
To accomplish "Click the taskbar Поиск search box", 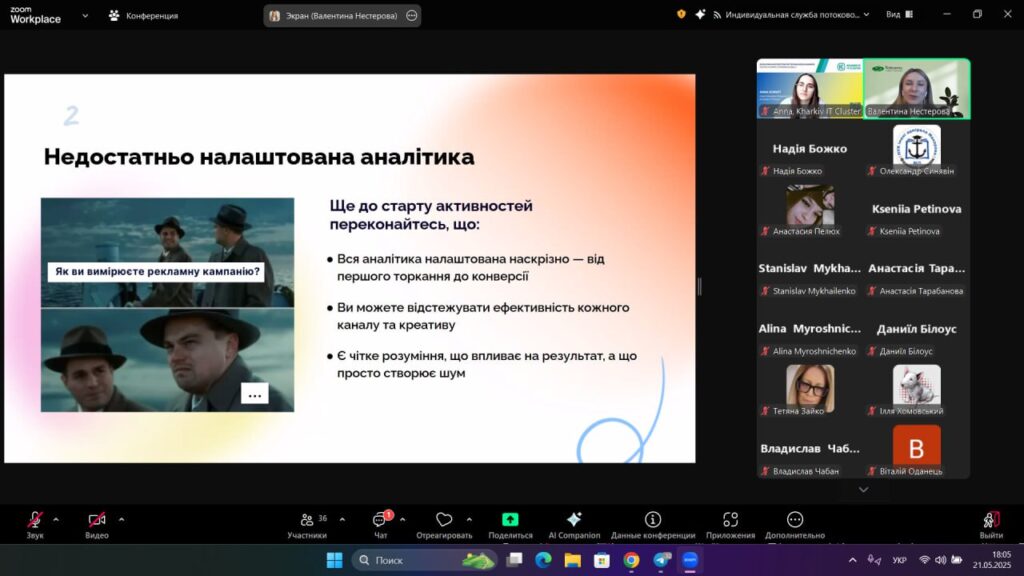I will (424, 560).
